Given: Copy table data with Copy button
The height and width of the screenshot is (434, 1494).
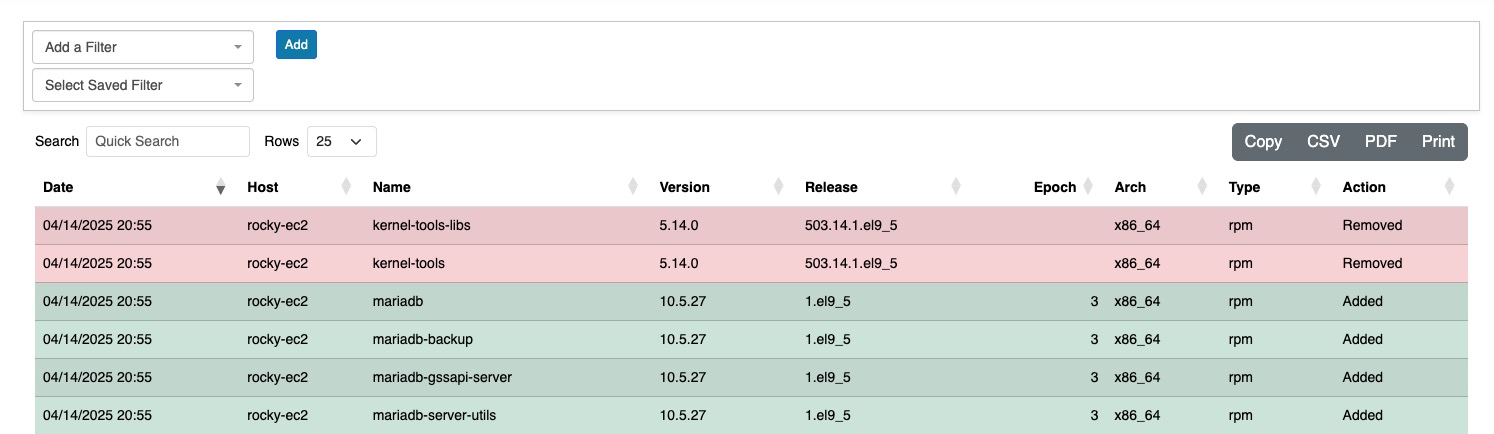Looking at the screenshot, I should click(1262, 142).
